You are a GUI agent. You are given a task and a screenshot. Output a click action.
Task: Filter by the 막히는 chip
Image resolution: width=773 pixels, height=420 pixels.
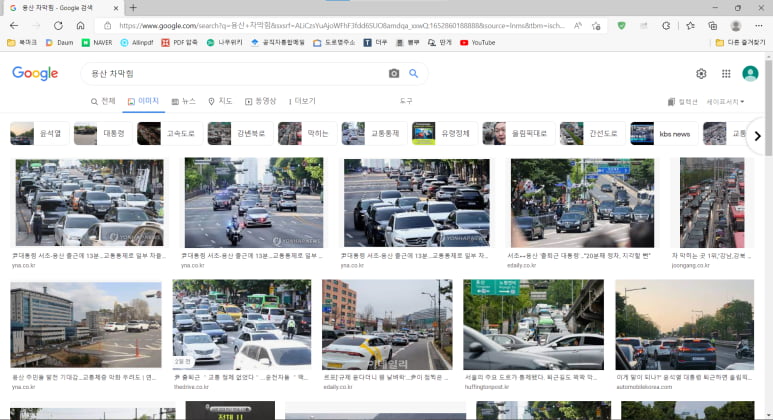point(307,134)
